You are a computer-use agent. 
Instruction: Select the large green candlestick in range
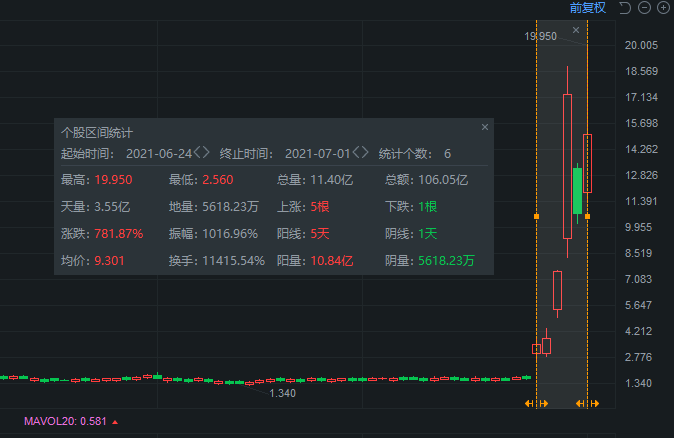pos(577,190)
